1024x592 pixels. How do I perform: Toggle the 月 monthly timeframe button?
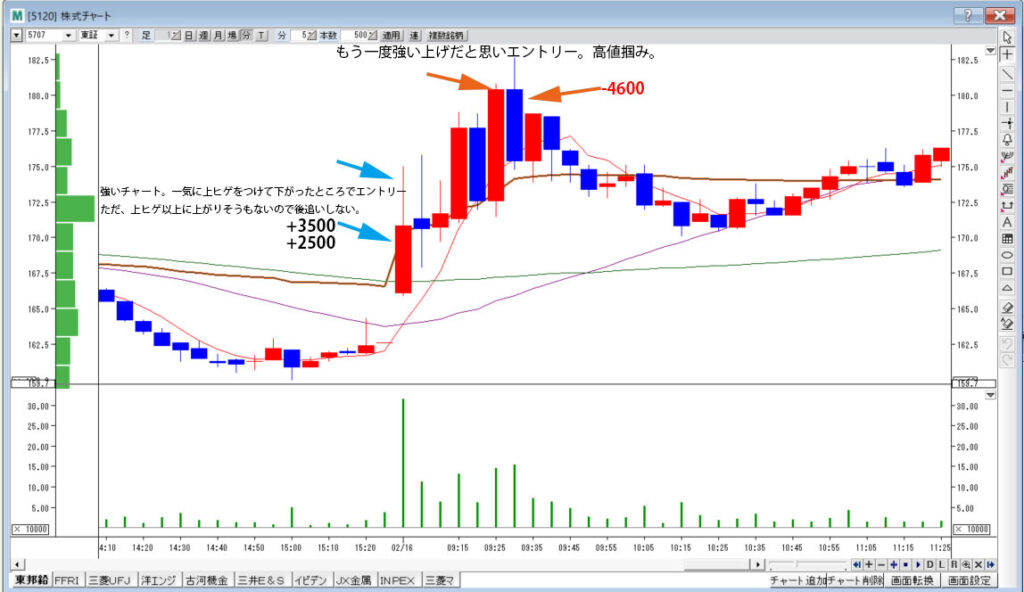coord(218,35)
